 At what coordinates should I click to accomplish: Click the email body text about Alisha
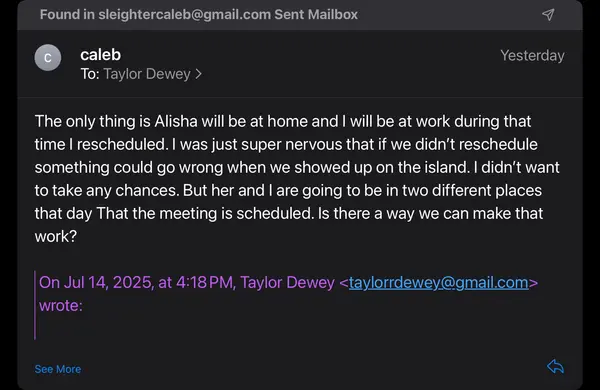(297, 179)
